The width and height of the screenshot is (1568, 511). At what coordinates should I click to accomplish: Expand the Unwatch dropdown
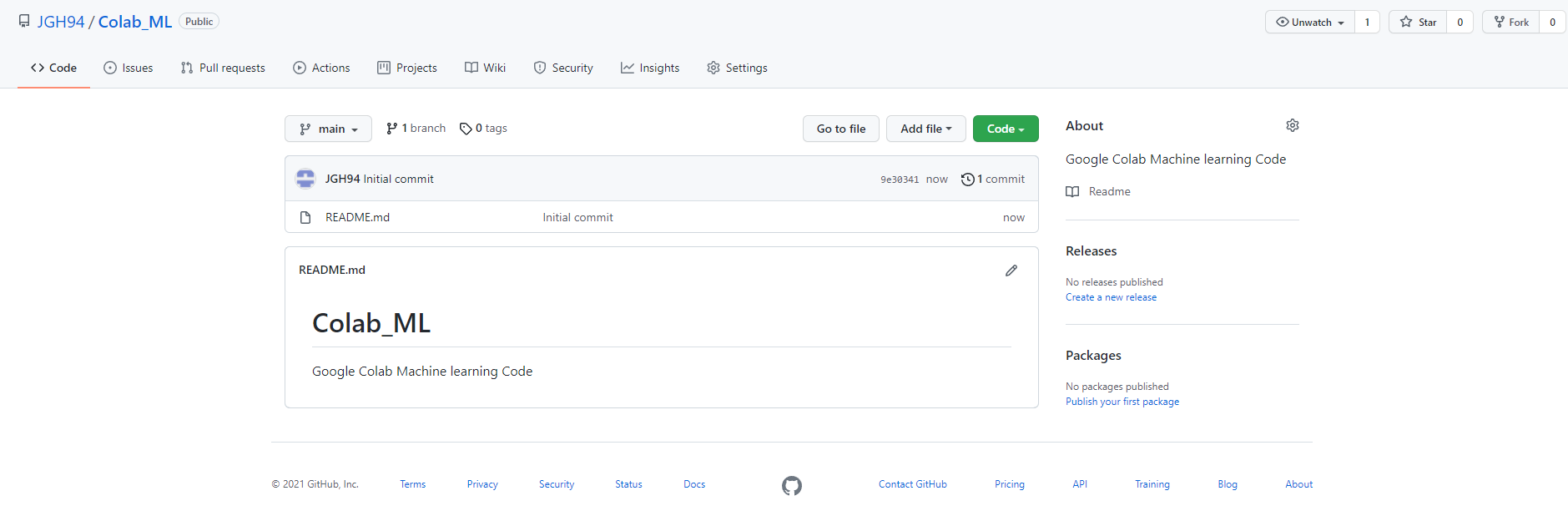(1310, 23)
